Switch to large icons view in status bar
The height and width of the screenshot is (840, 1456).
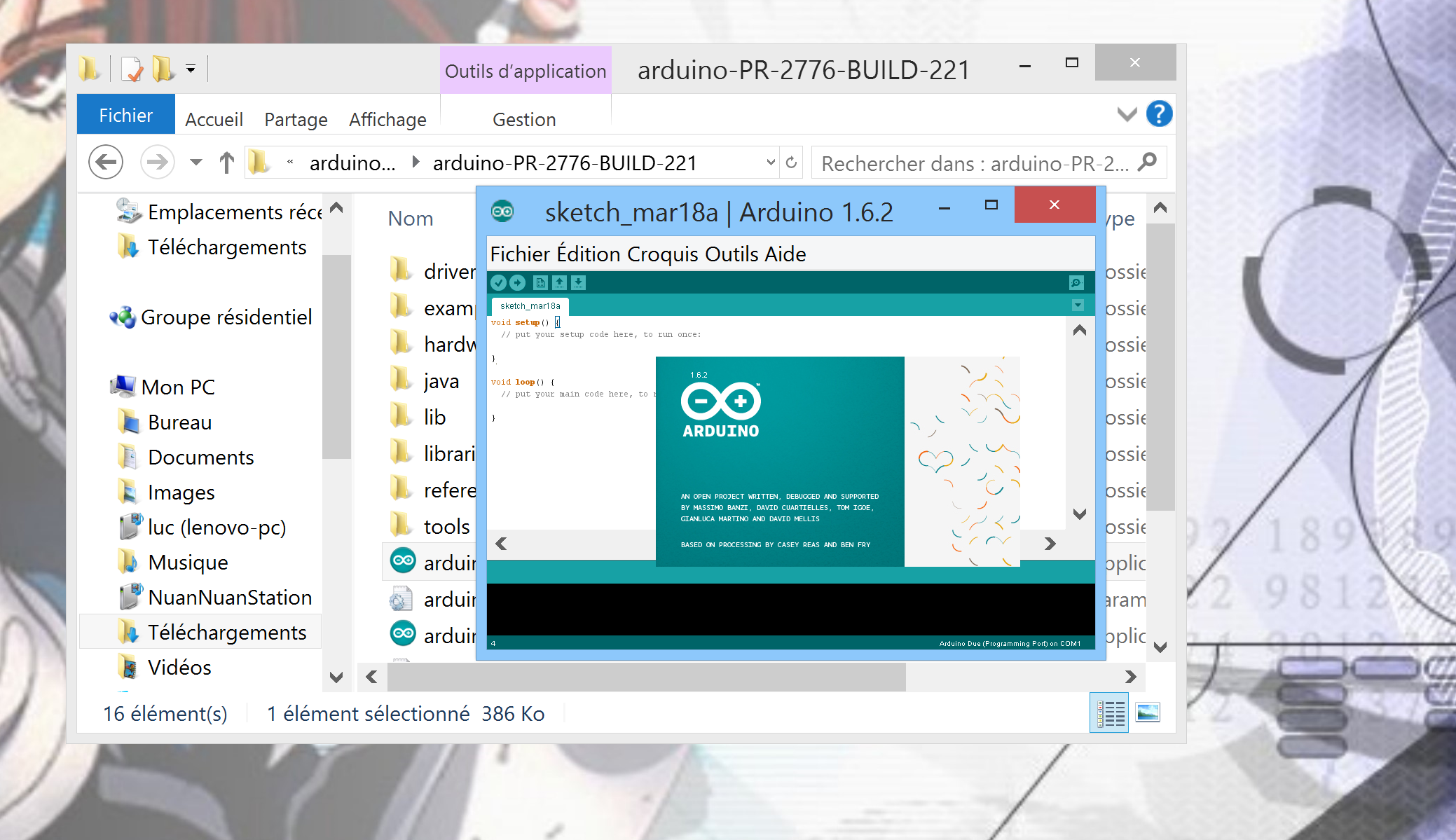[1148, 713]
